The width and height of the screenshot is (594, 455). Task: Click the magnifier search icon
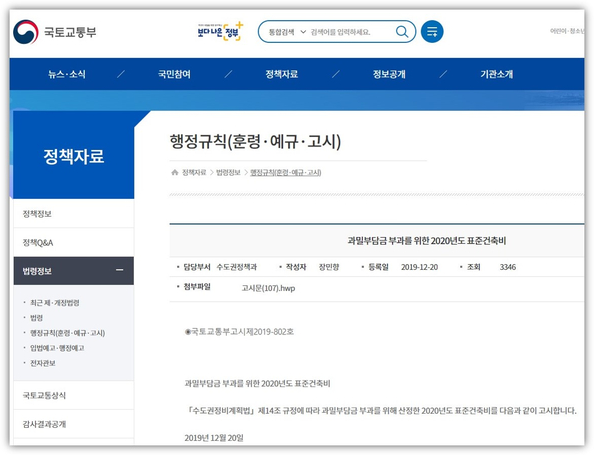(402, 31)
